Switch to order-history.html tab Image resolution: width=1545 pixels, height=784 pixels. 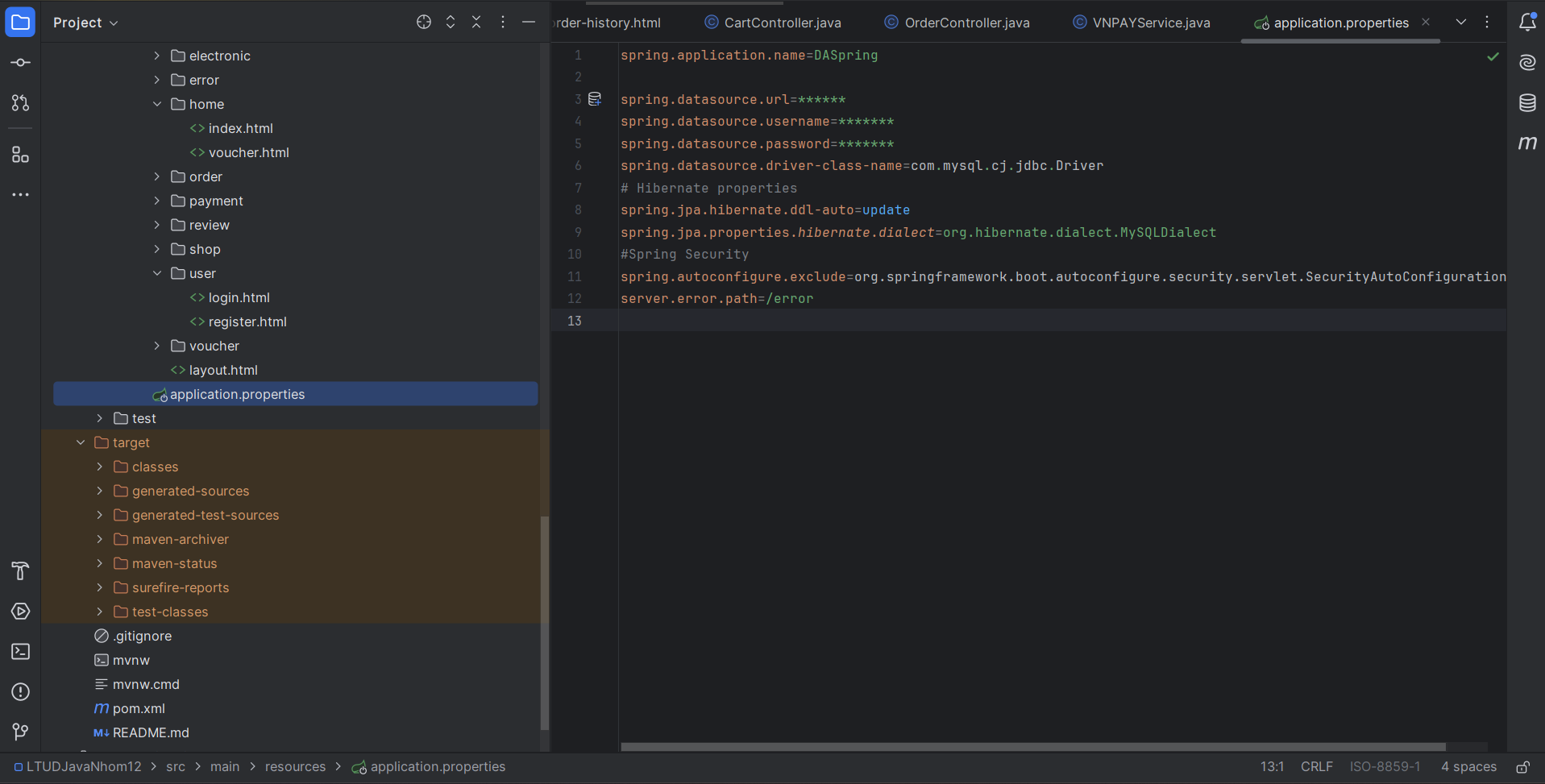point(608,23)
